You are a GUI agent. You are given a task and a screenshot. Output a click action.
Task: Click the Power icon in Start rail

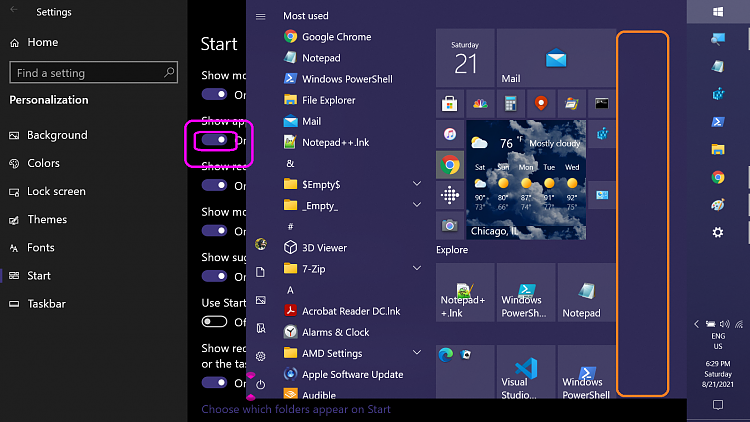(261, 384)
